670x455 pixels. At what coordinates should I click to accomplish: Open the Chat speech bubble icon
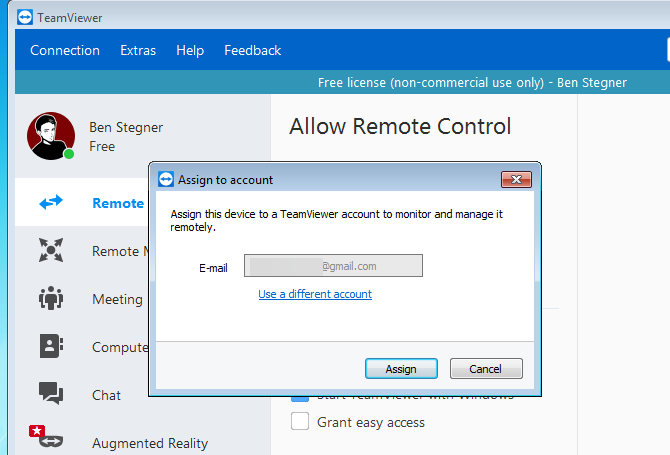tap(51, 394)
